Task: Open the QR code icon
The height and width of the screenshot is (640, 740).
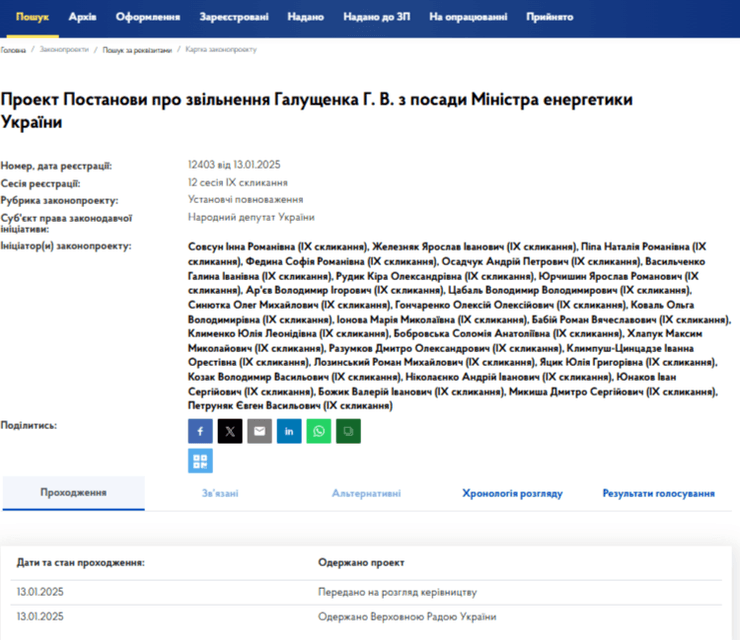Action: [200, 460]
